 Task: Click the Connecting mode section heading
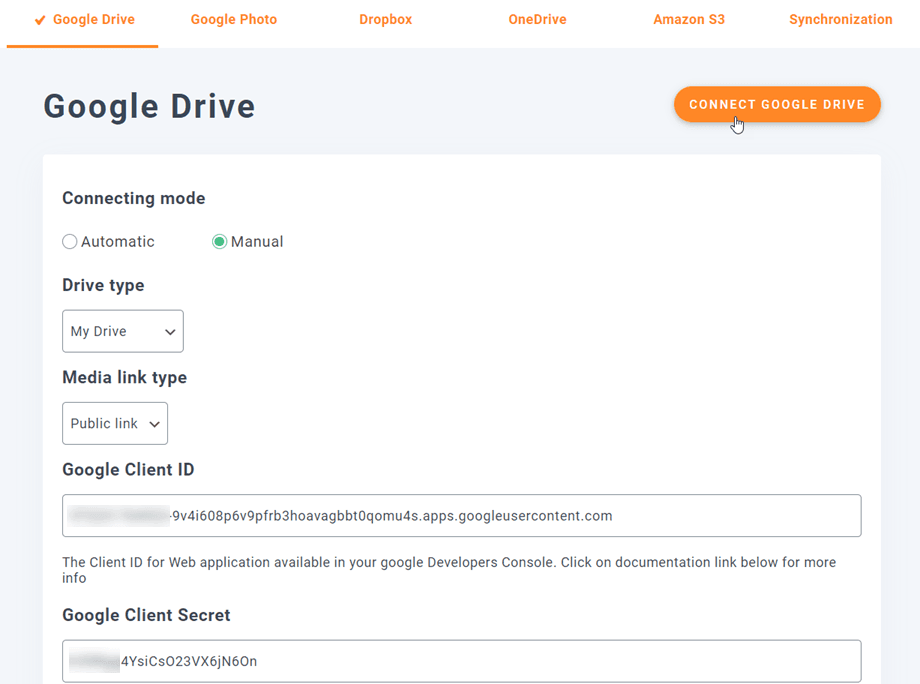coord(133,198)
